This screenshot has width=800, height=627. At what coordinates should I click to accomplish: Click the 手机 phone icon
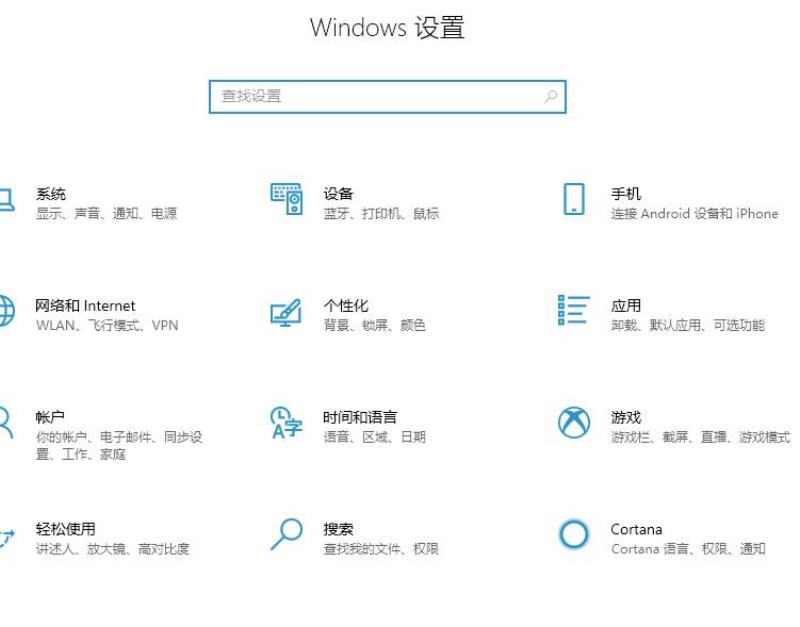574,199
